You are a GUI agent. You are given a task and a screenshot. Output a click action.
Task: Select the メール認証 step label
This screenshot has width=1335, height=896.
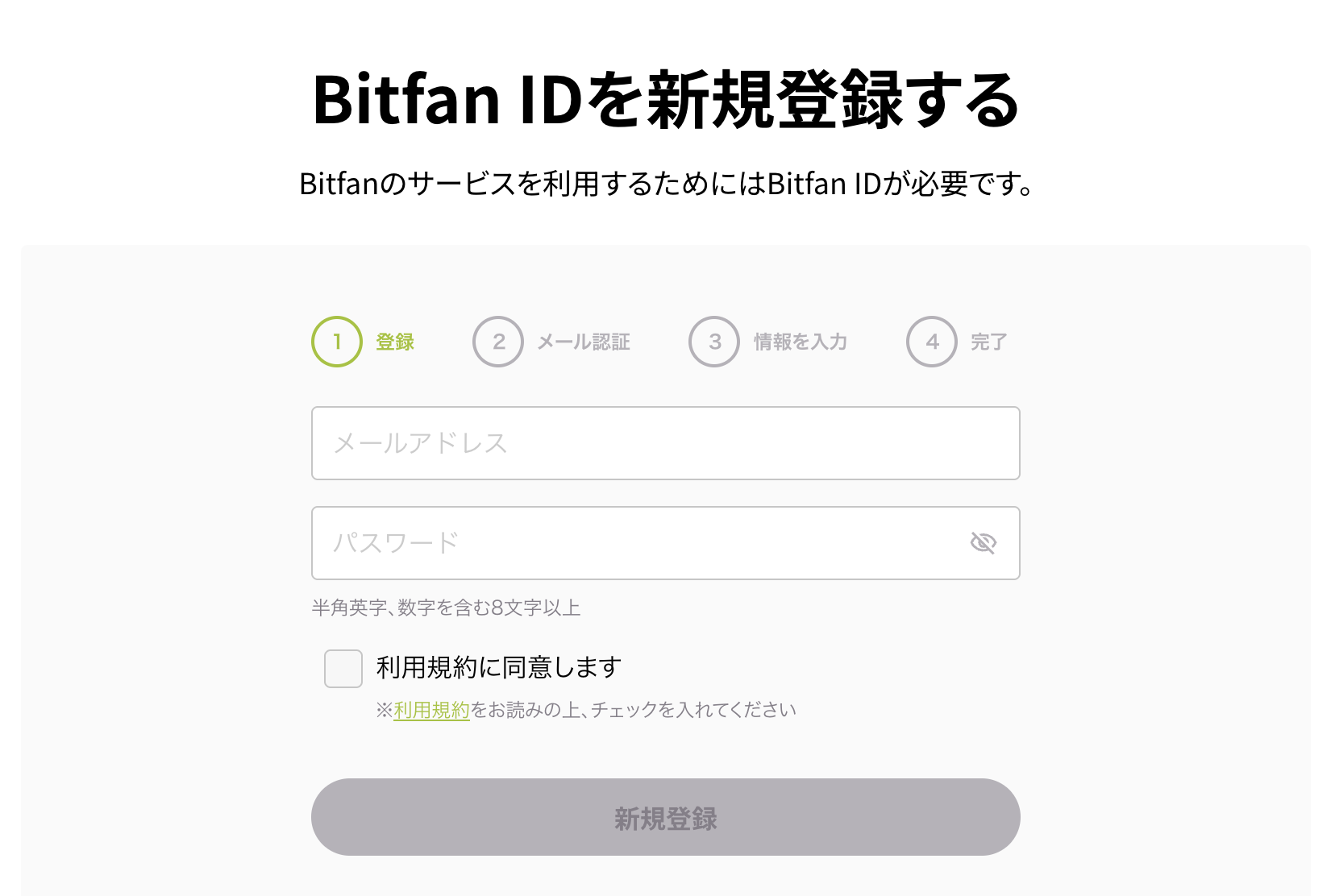click(x=584, y=342)
